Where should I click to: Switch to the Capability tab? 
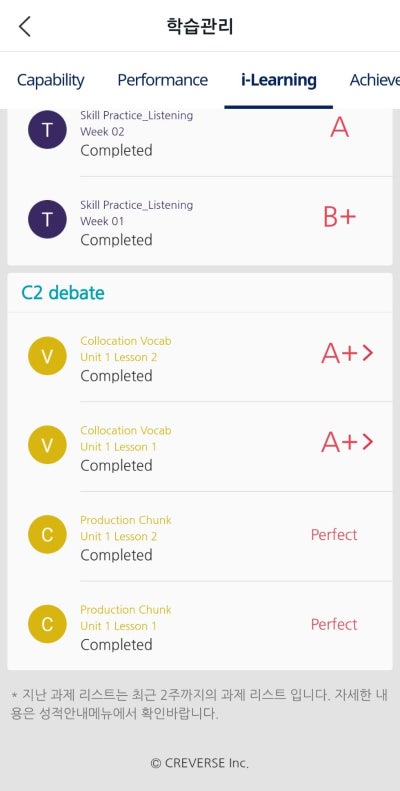click(50, 80)
